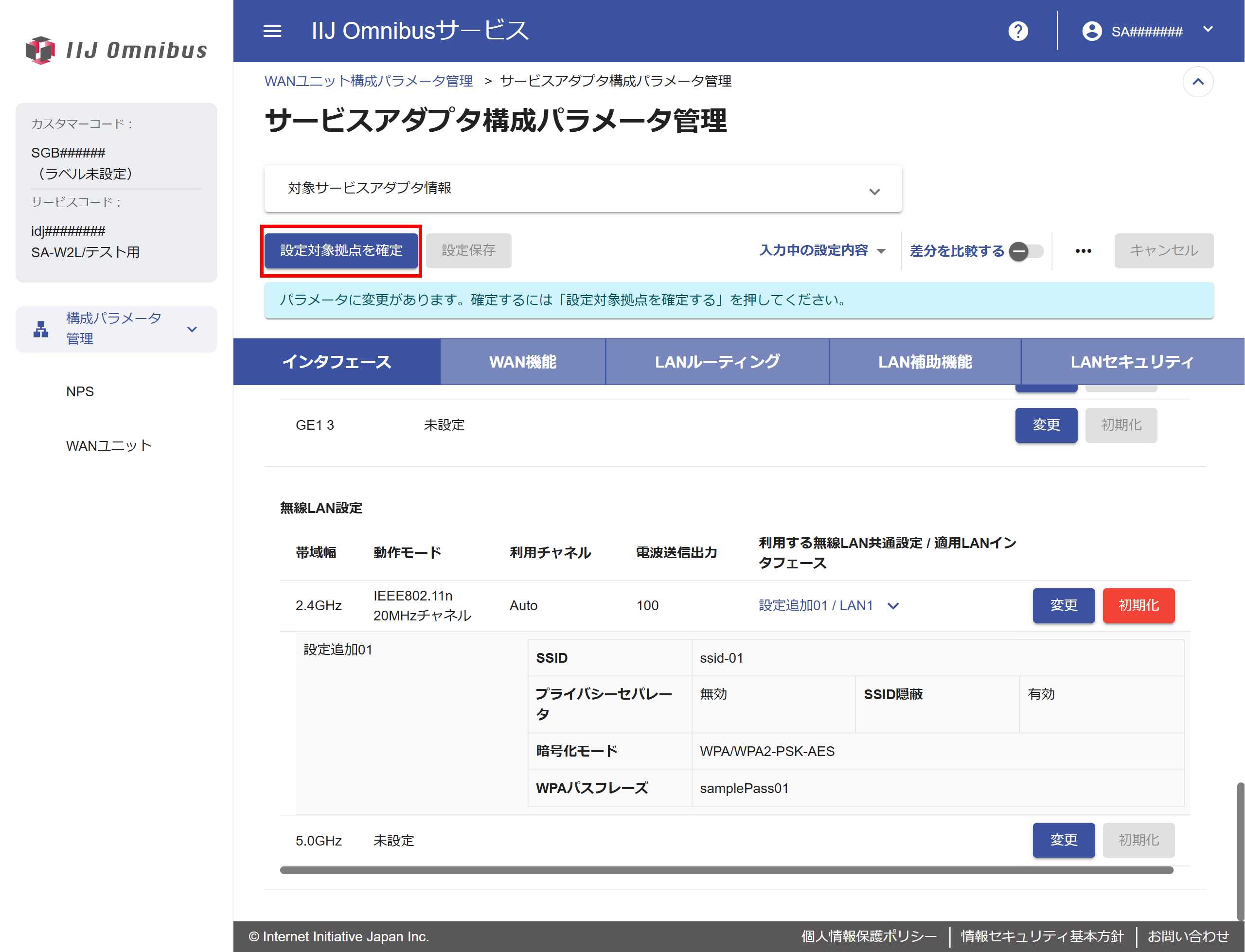Viewport: 1245px width, 952px height.
Task: Click 変更 for the 5.0GHz row
Action: click(x=1064, y=840)
